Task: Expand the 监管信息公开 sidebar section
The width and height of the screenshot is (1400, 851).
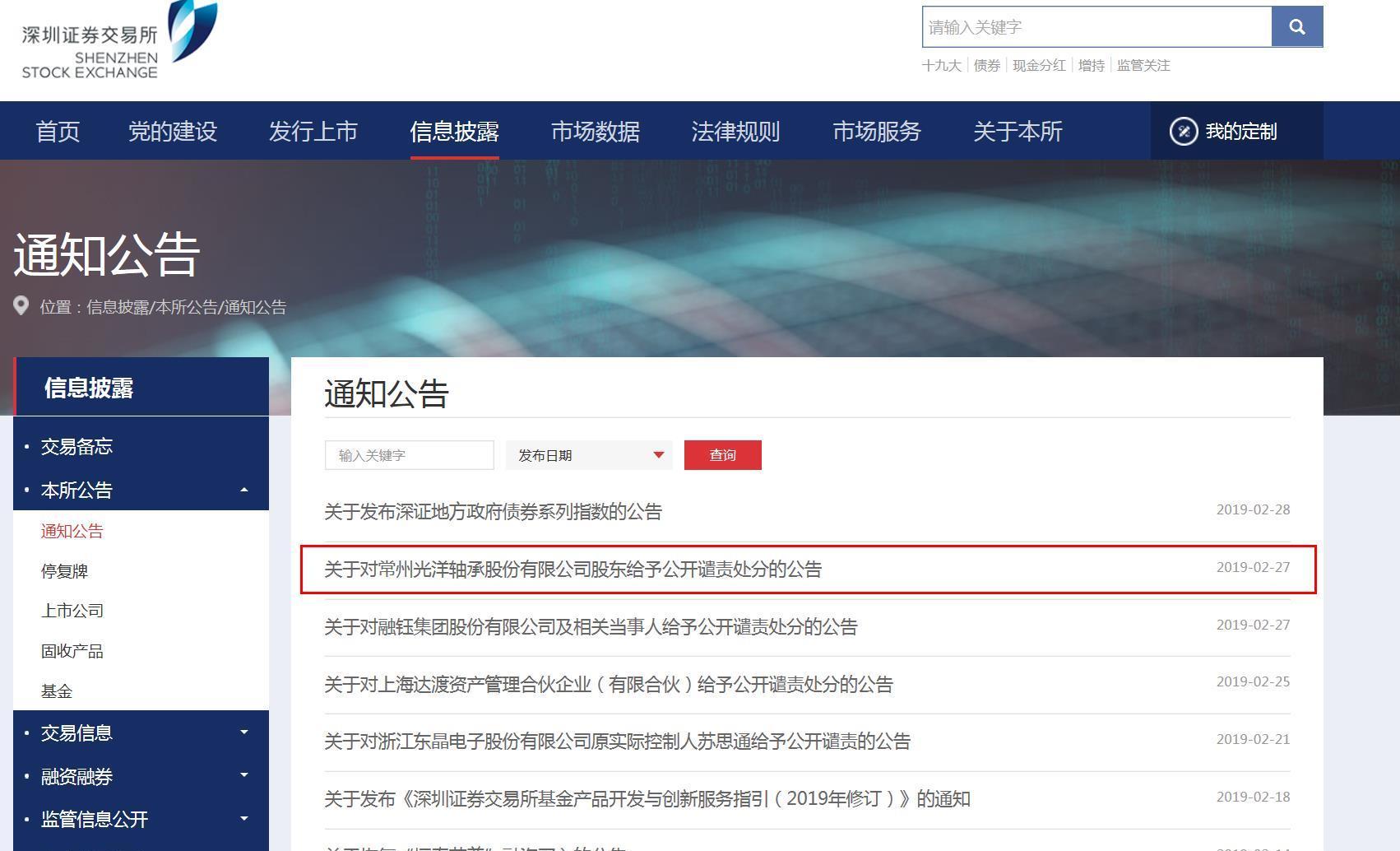Action: click(141, 819)
